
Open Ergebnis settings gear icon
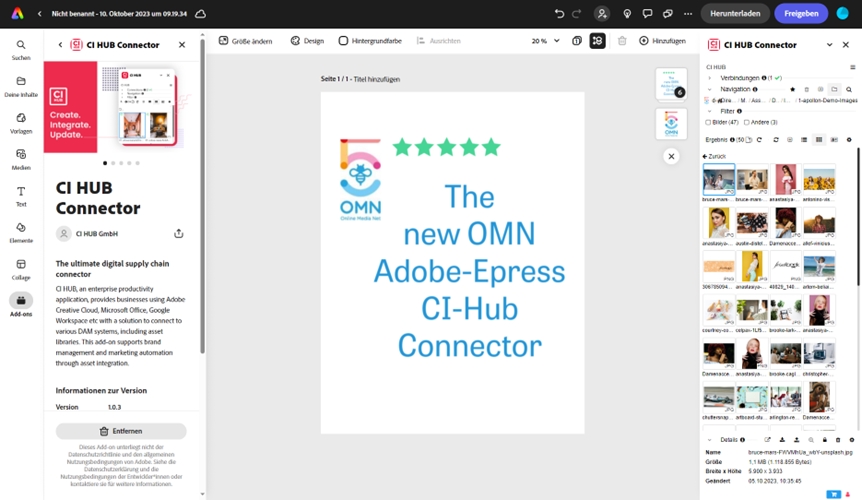849,140
